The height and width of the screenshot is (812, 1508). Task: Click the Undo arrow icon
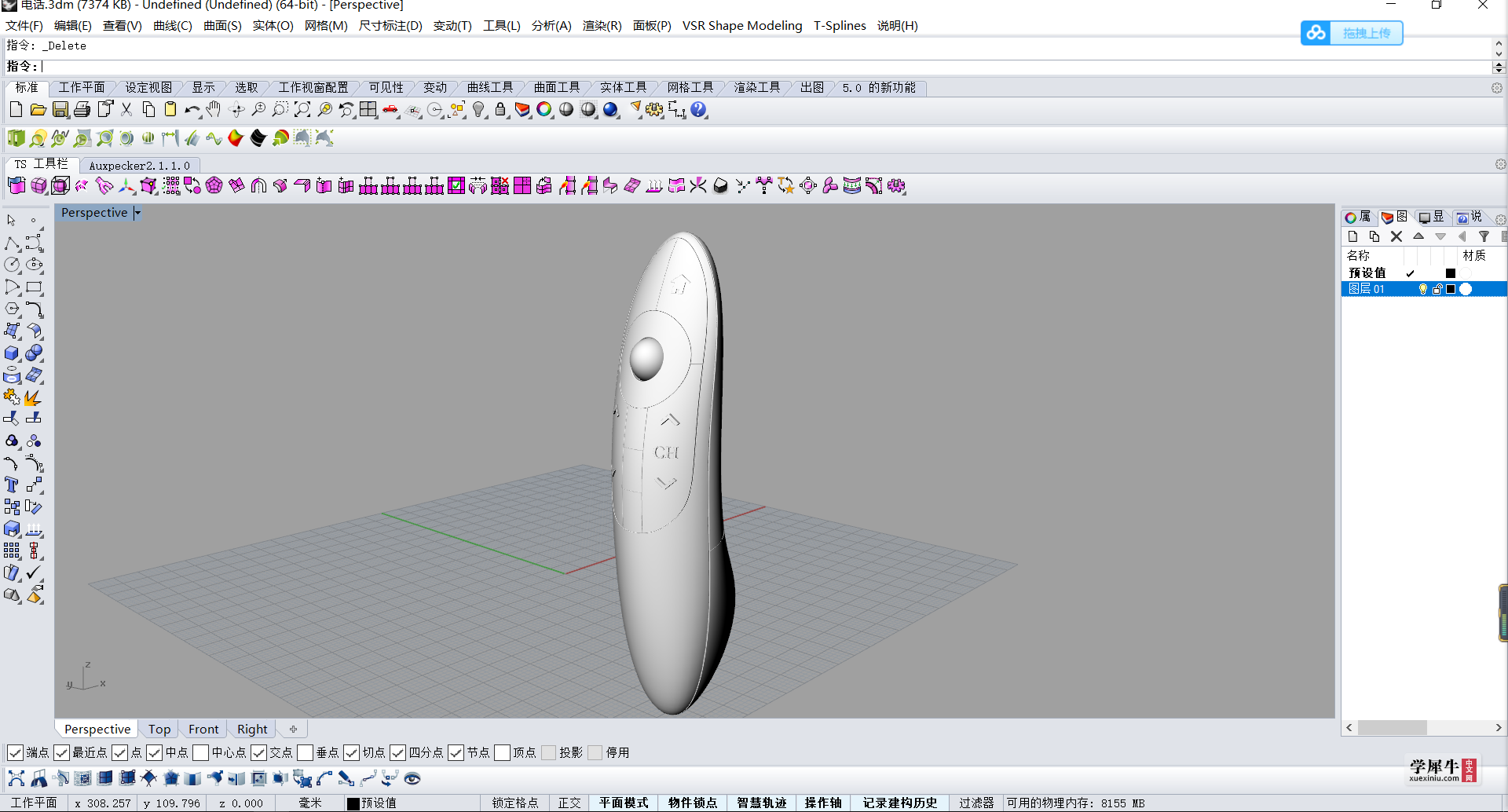(x=192, y=110)
